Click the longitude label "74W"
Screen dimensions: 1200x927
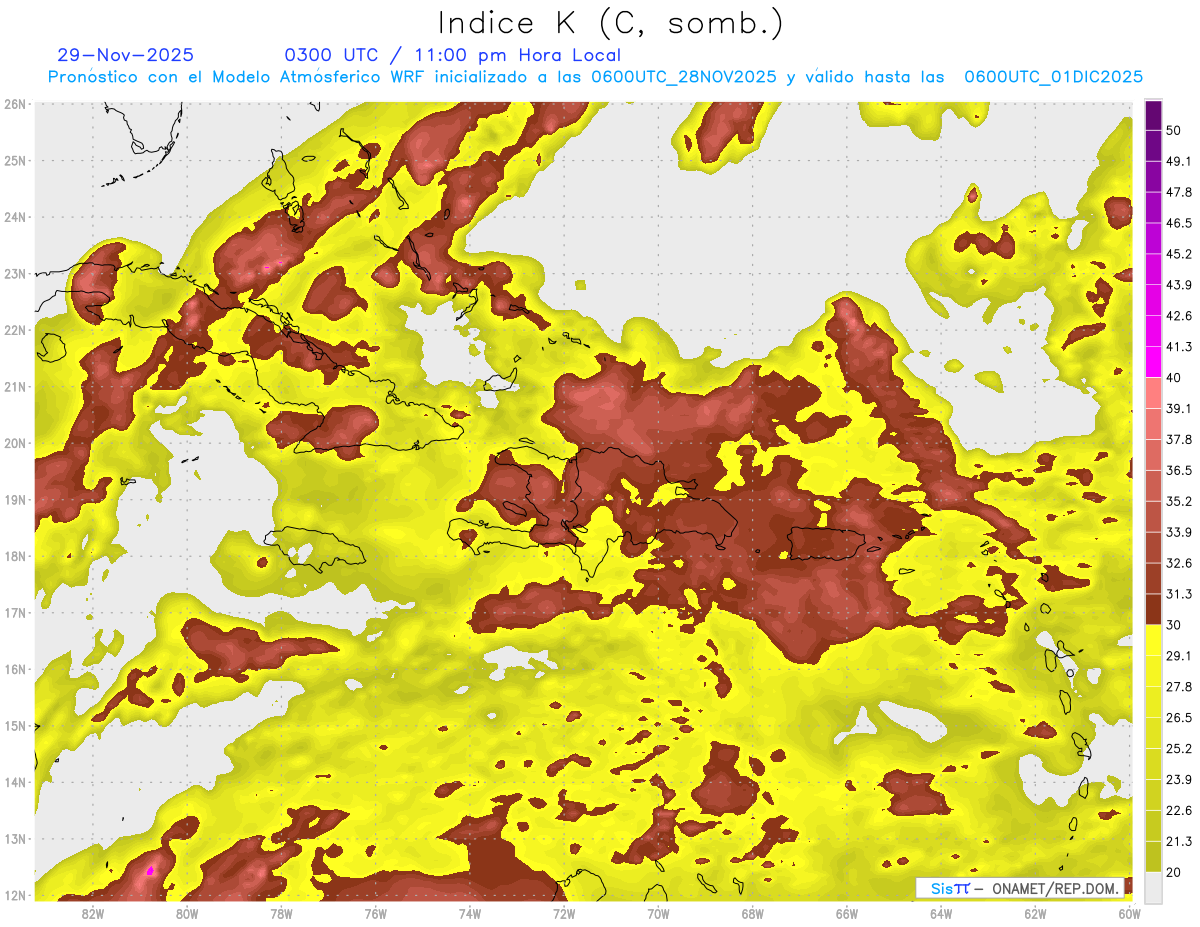[x=470, y=913]
